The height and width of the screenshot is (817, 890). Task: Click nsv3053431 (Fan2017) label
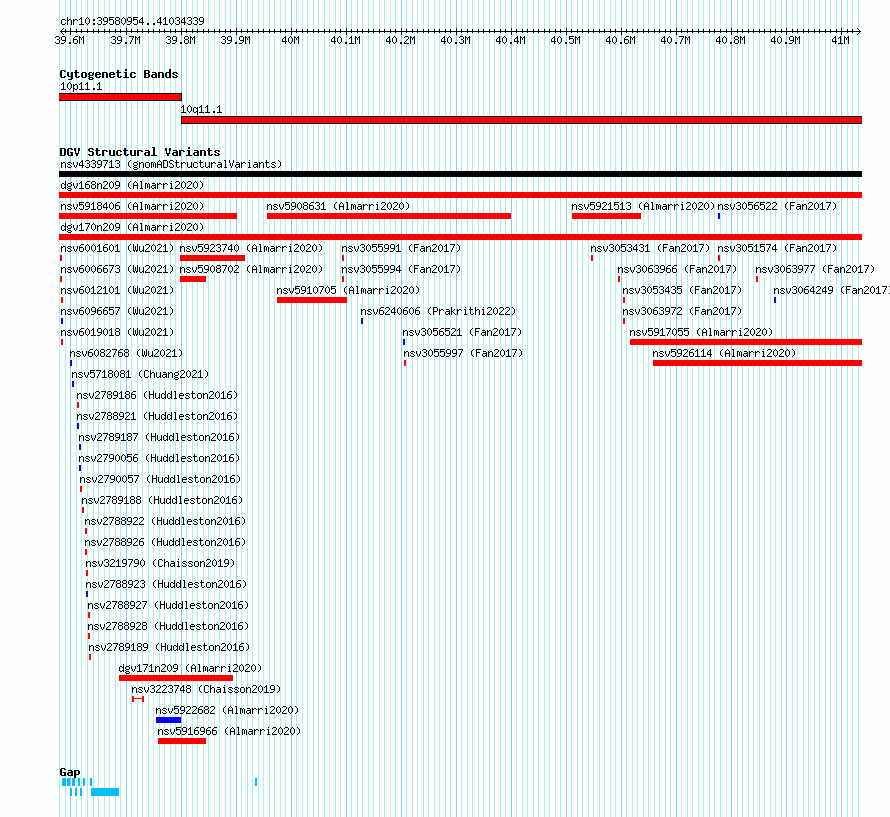point(650,248)
